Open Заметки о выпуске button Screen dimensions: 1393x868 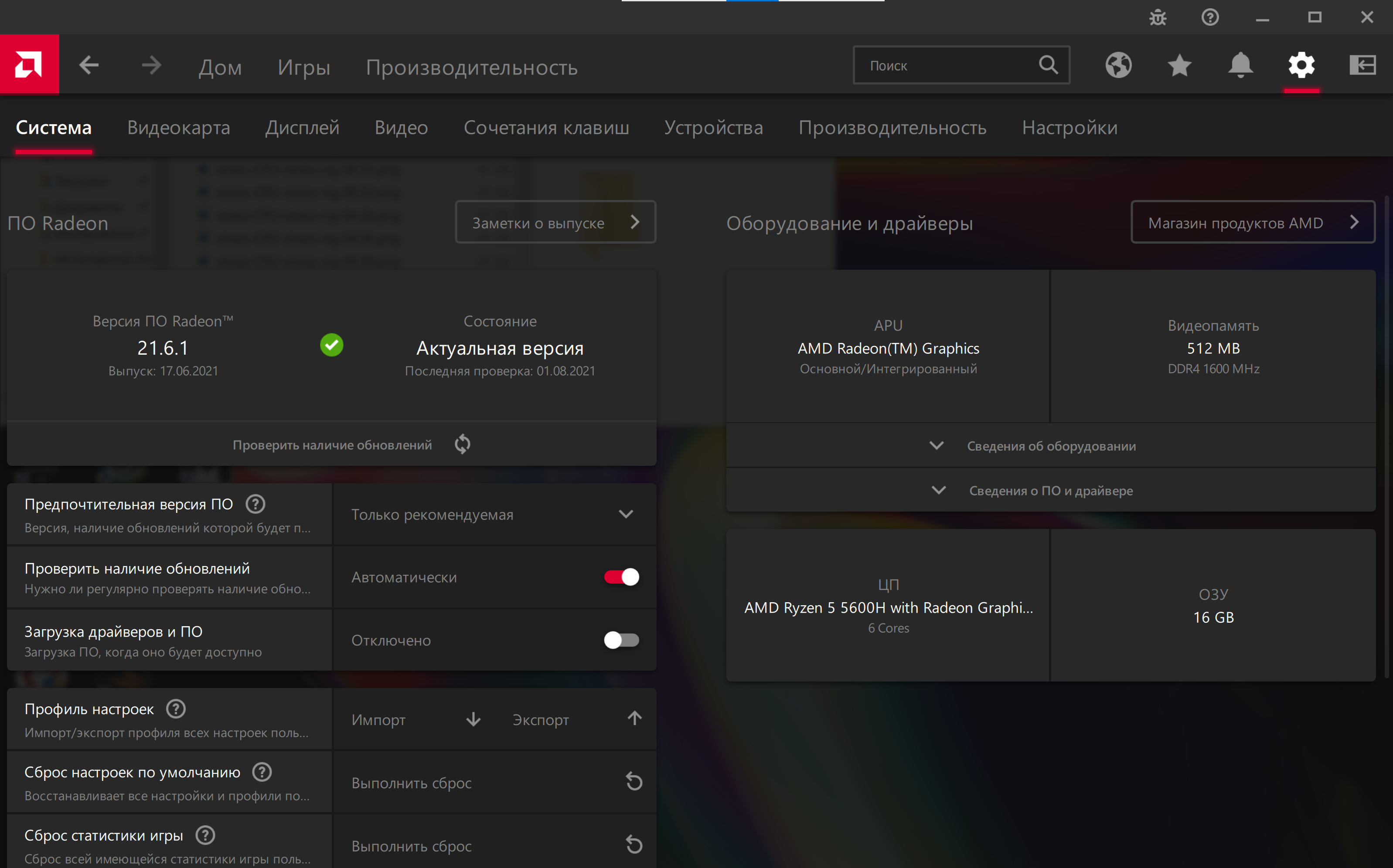pyautogui.click(x=555, y=222)
